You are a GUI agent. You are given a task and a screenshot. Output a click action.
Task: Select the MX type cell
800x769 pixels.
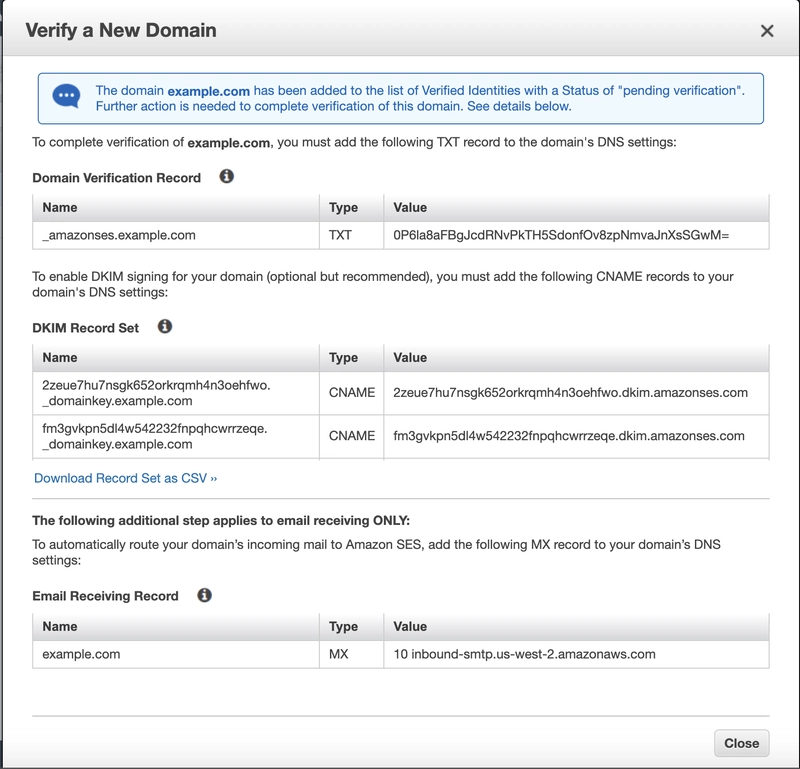click(352, 654)
